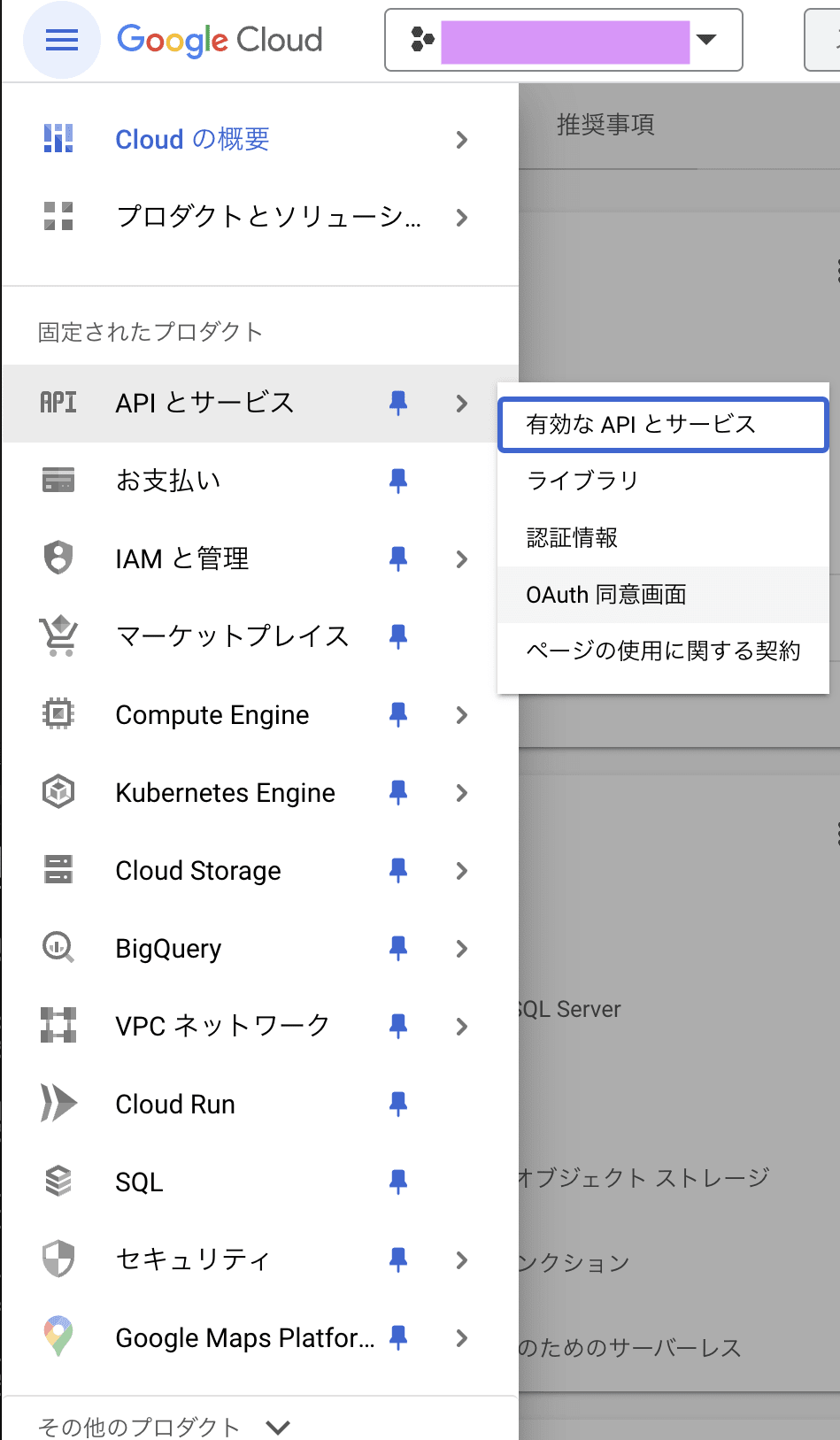
Task: Expand the プロダクトとソリューション chevron
Action: 461,218
